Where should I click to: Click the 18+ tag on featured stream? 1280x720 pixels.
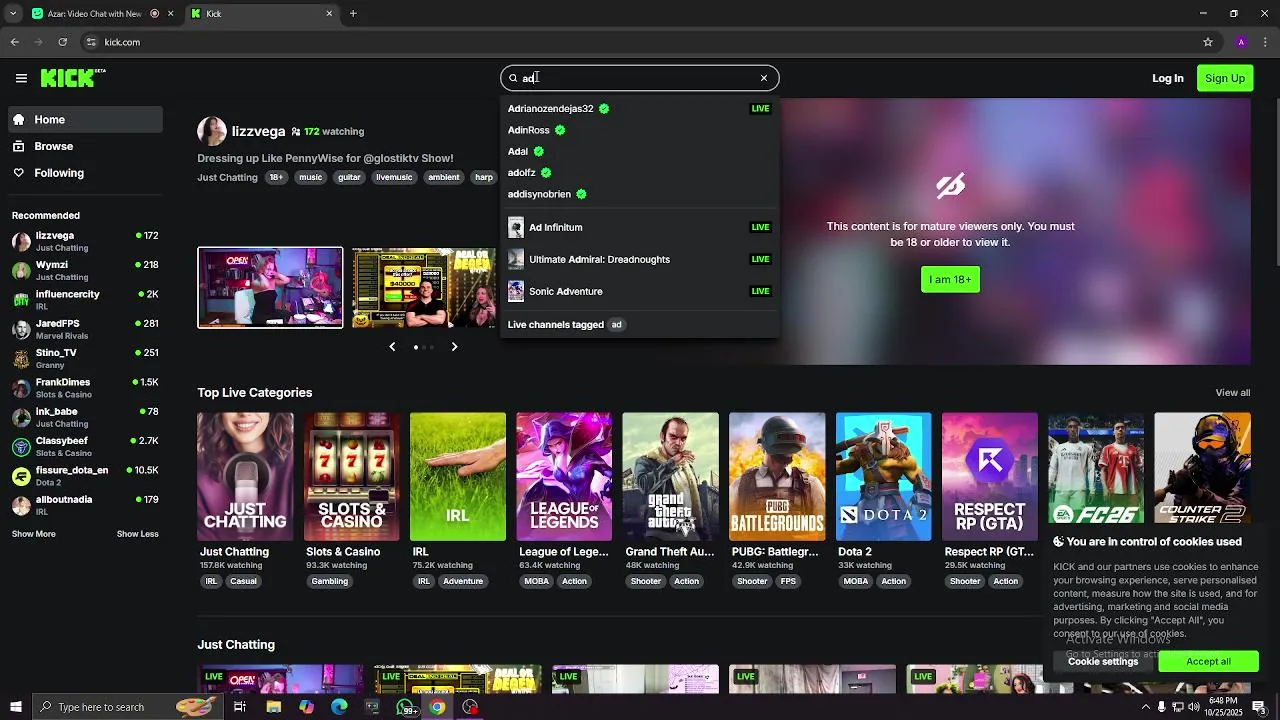click(276, 177)
